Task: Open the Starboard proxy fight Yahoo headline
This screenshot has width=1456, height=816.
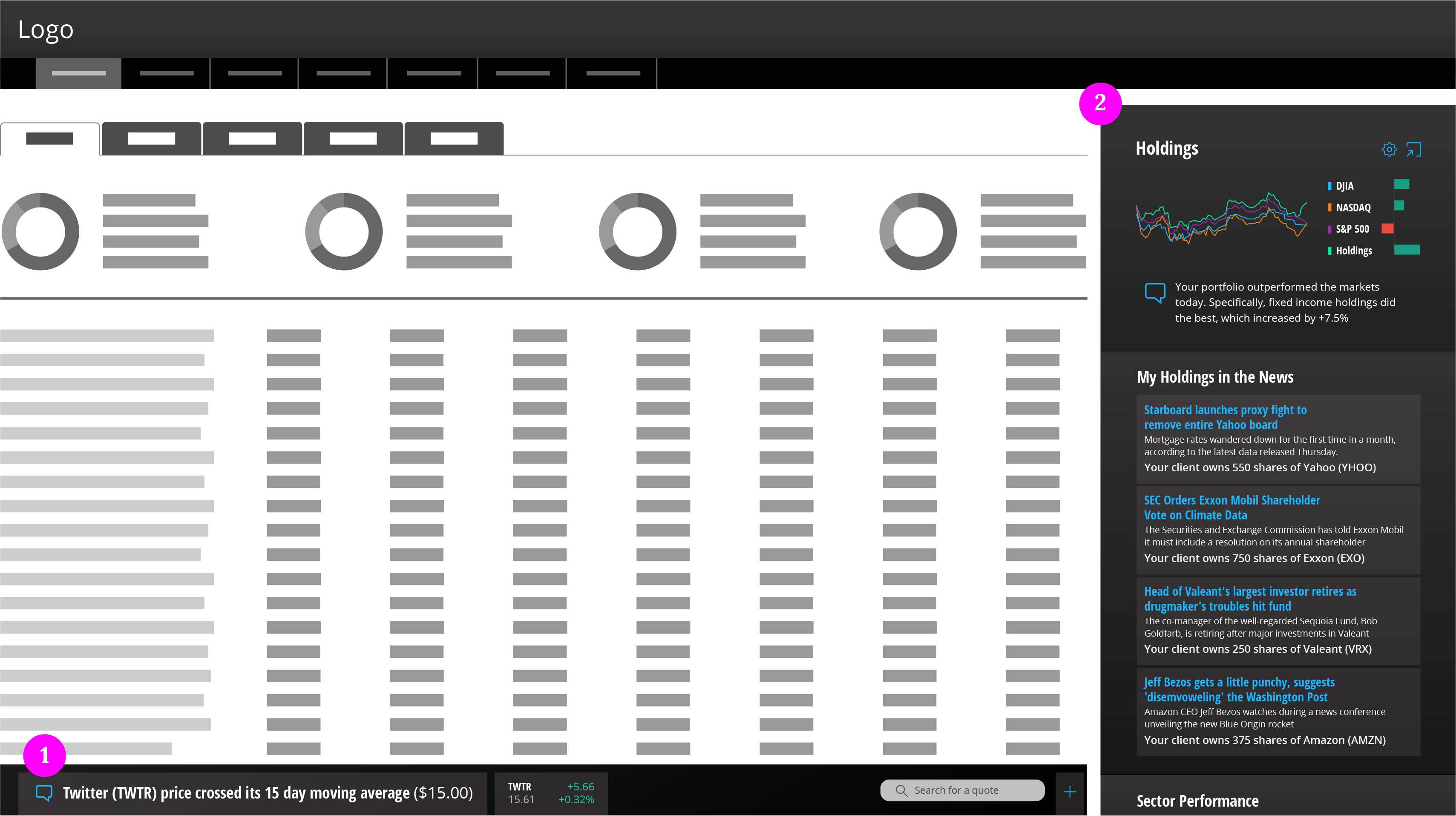Action: click(x=1225, y=417)
